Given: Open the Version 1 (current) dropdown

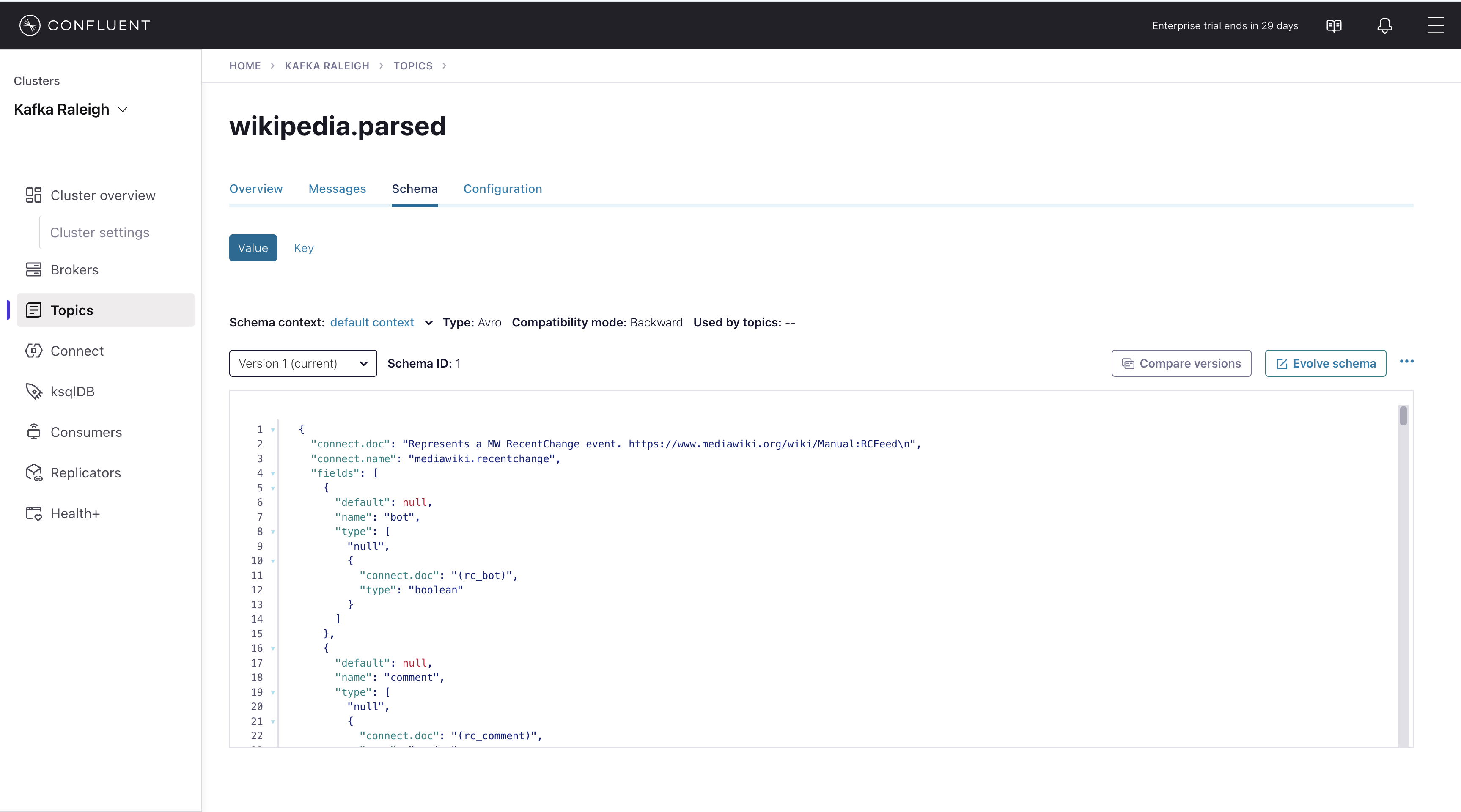Looking at the screenshot, I should [303, 363].
